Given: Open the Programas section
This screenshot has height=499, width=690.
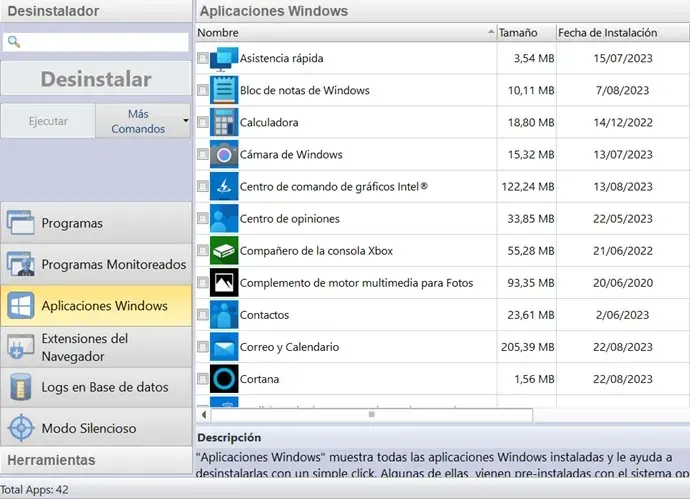Looking at the screenshot, I should tap(96, 223).
